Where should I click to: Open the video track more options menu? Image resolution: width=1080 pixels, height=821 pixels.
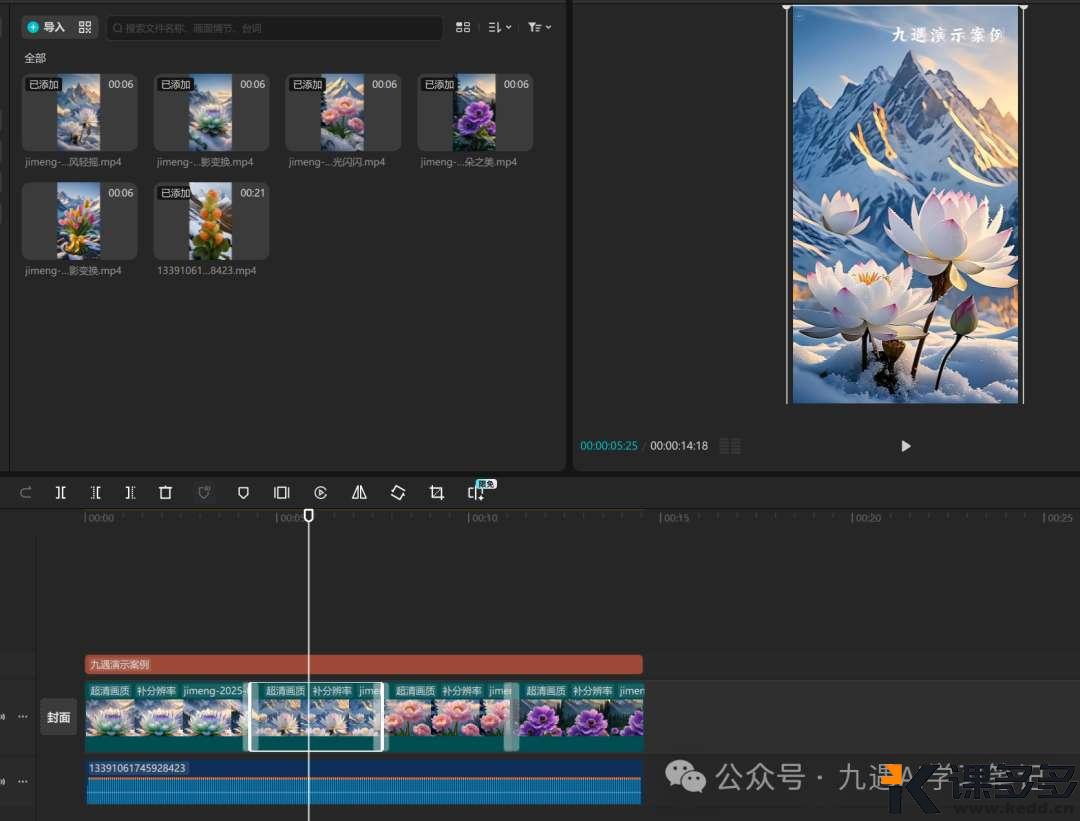(x=22, y=717)
